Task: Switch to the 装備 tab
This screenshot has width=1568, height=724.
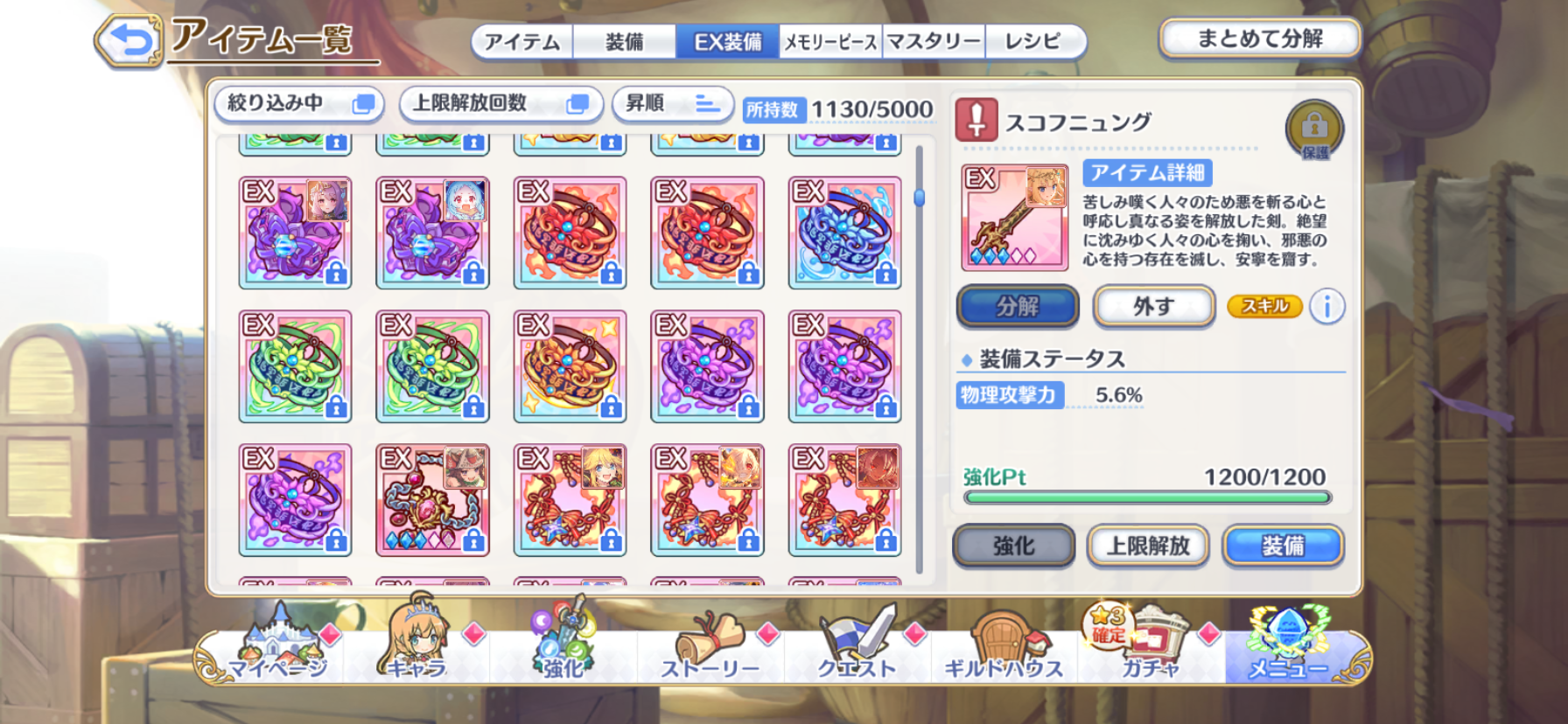Action: [625, 41]
